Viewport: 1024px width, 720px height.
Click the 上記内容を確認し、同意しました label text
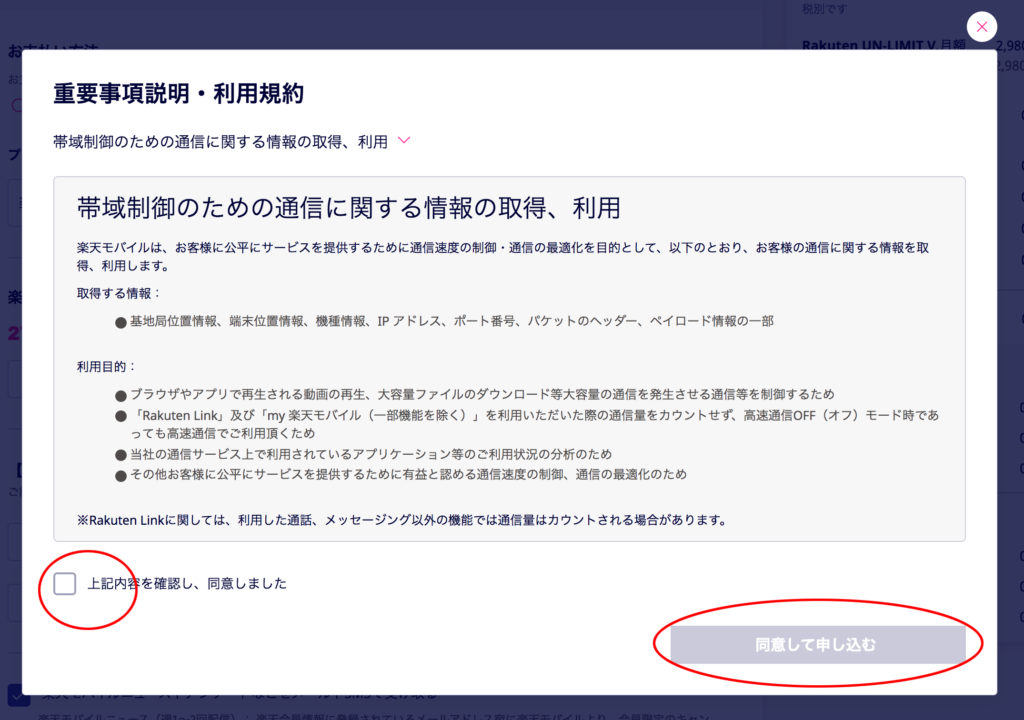coord(187,583)
